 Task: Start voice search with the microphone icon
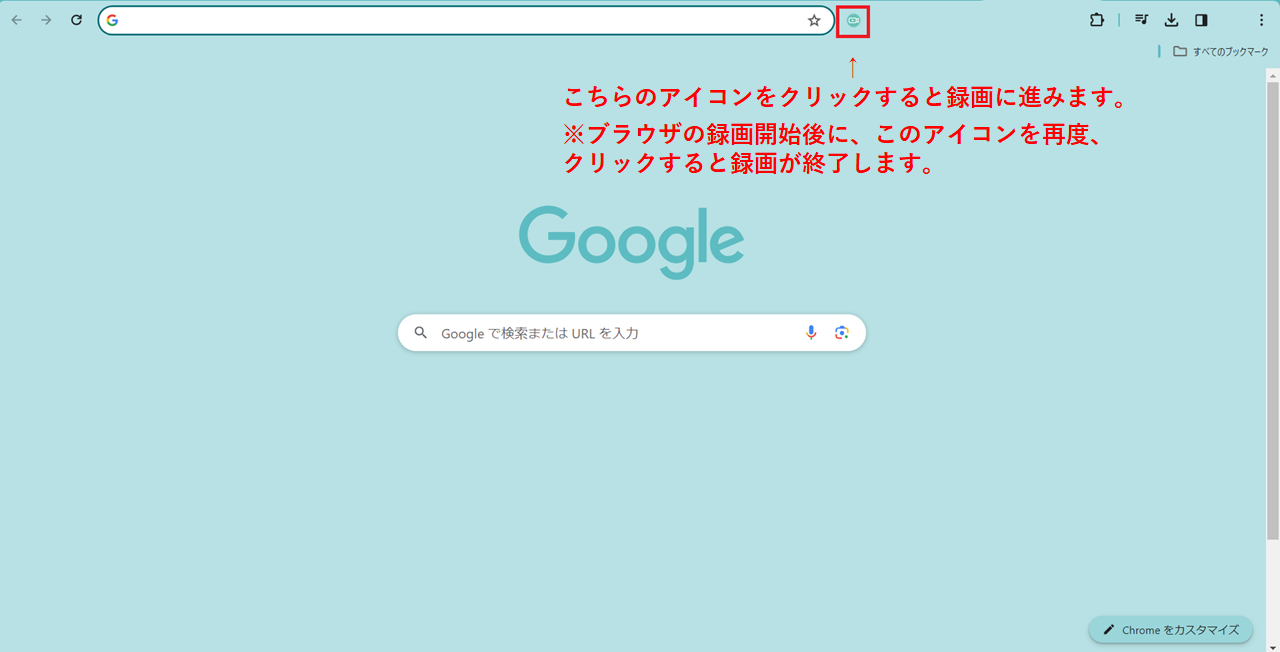(811, 333)
